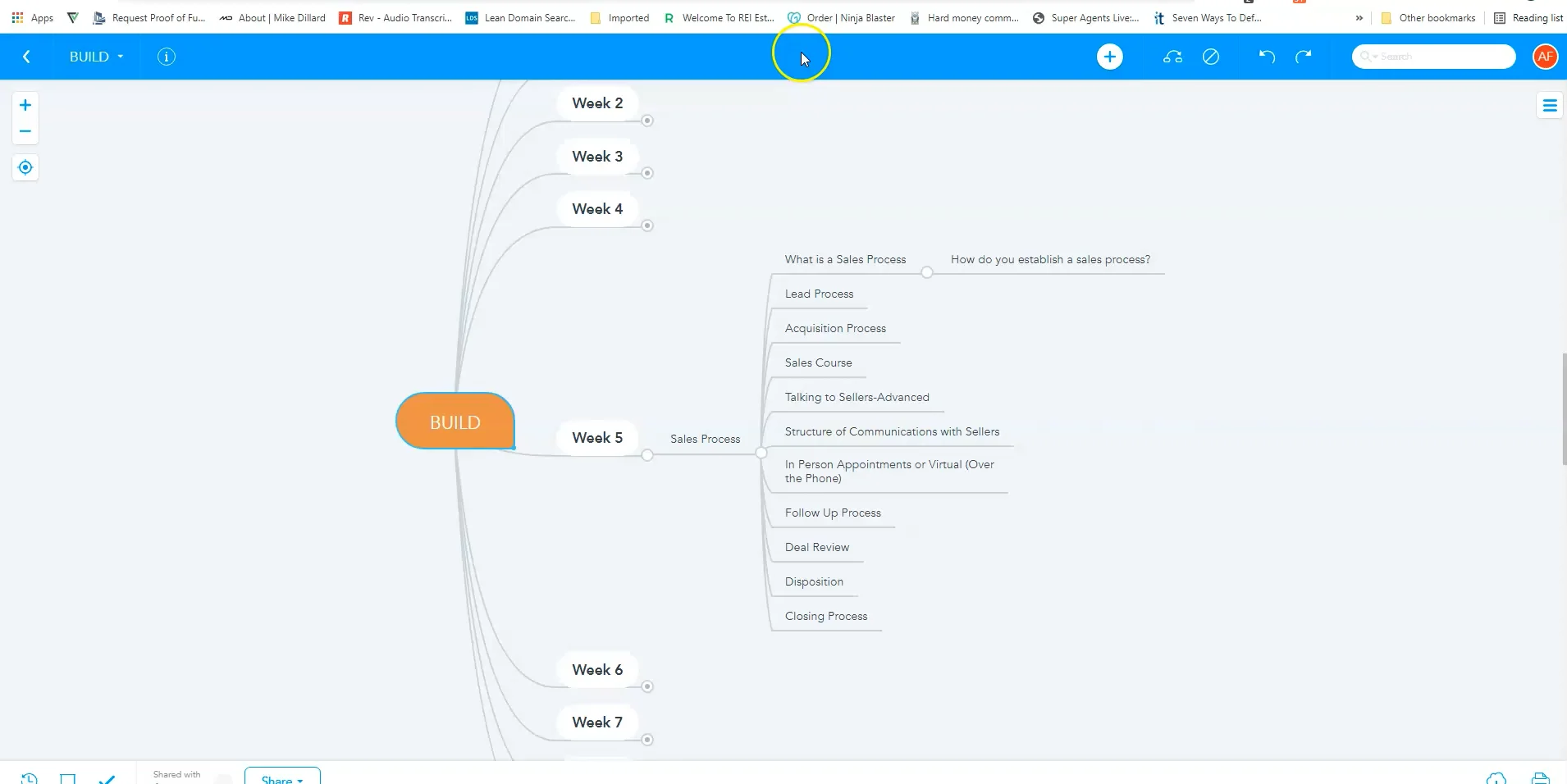This screenshot has width=1567, height=784.
Task: Select the connection tool icon
Action: click(1172, 57)
